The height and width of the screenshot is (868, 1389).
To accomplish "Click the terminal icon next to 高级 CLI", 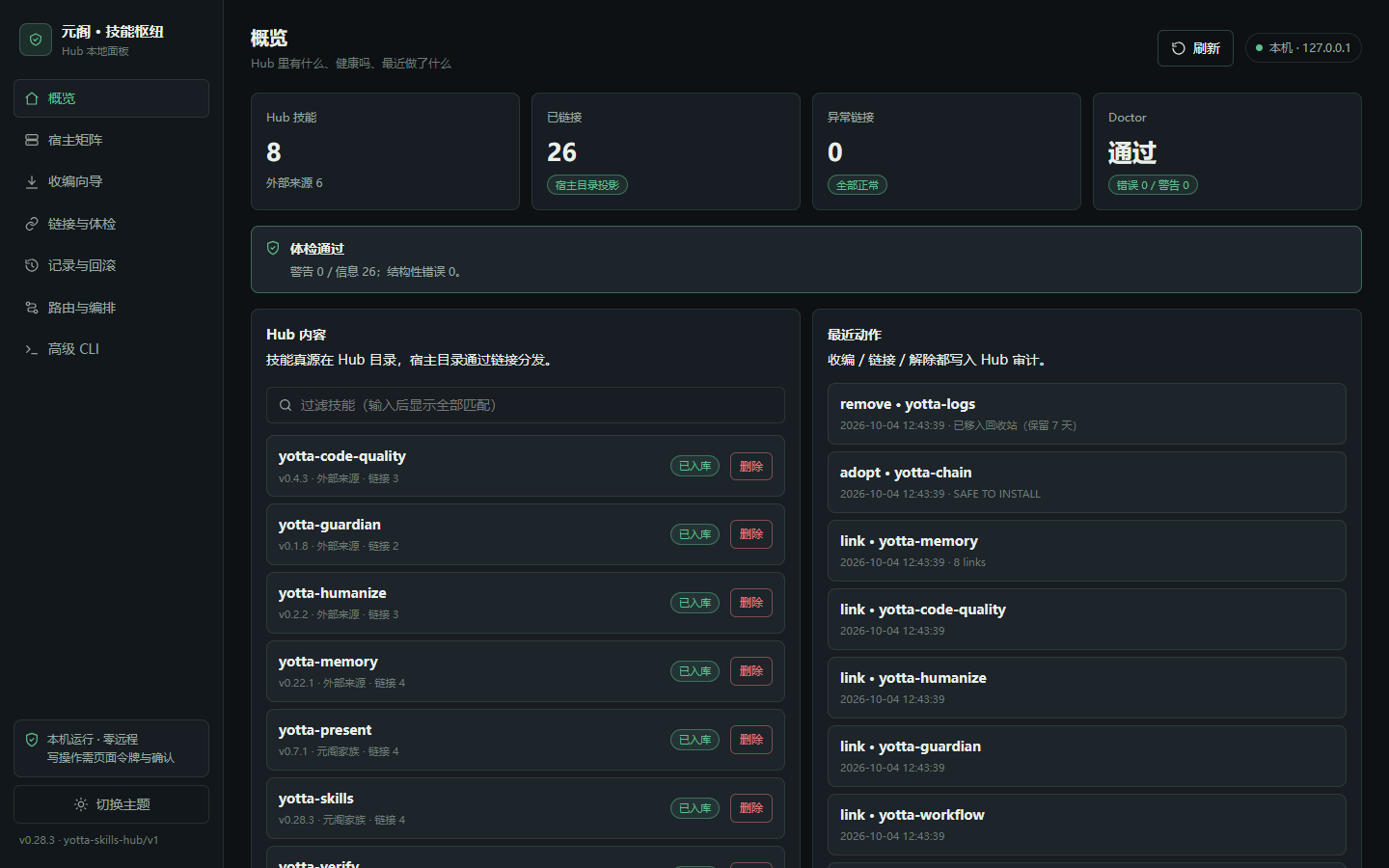I will pyautogui.click(x=32, y=349).
